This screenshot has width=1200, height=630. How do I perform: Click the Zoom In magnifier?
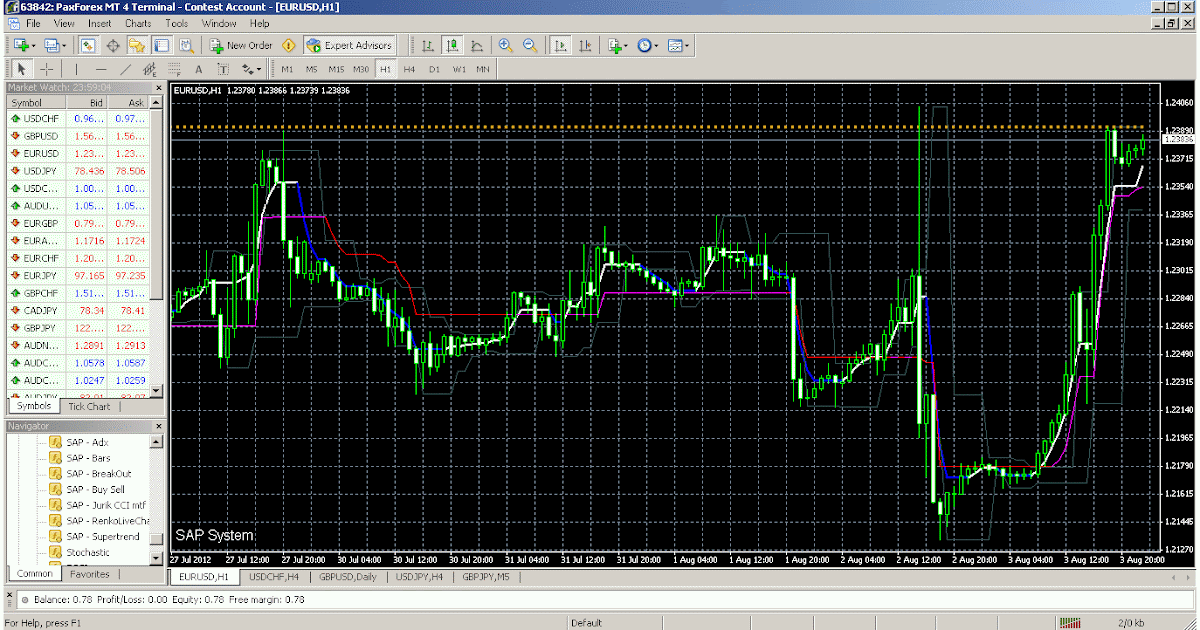coord(506,45)
